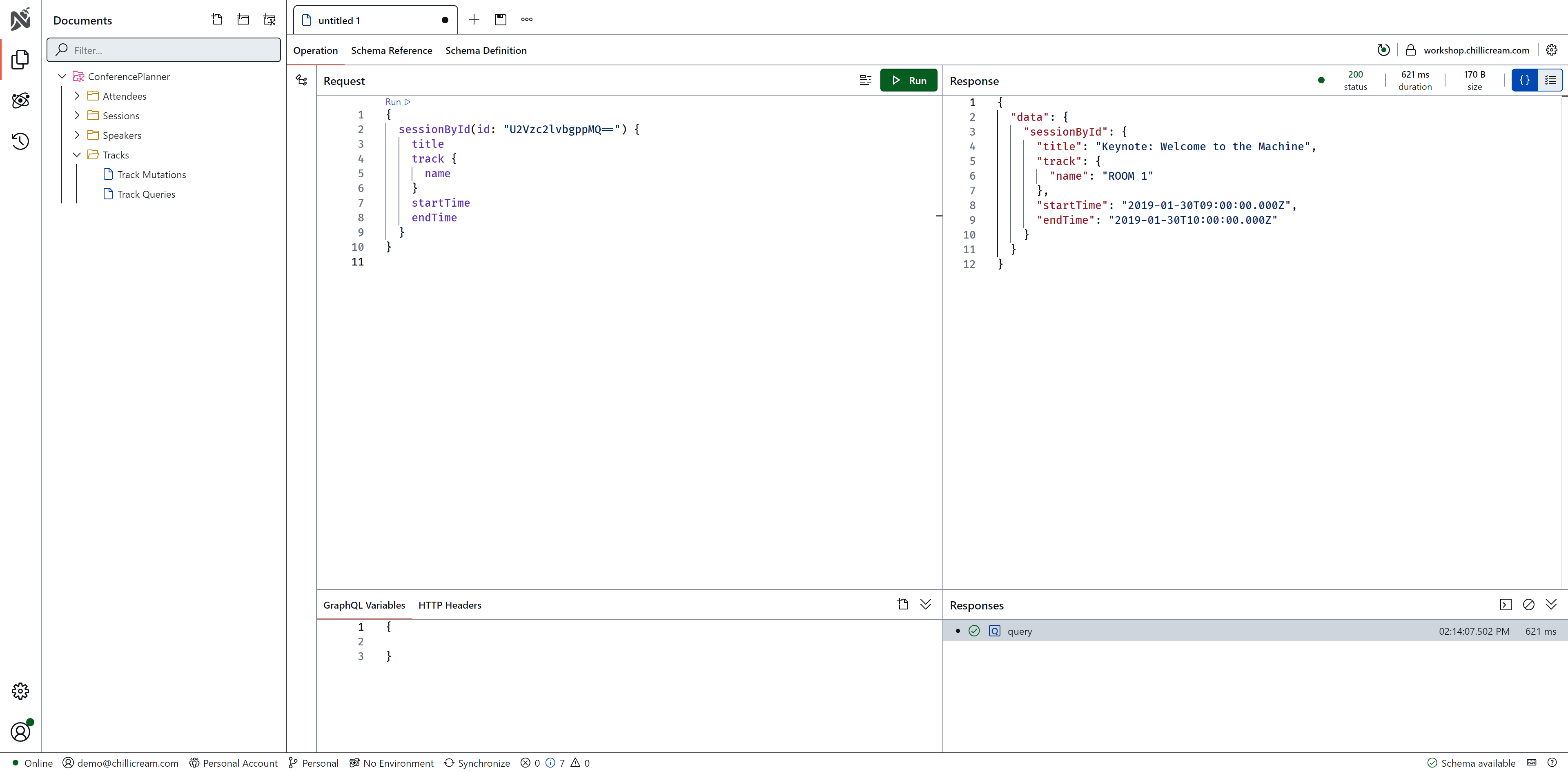Viewport: 1568px width, 772px height.
Task: Open the HTTP Headers tab
Action: [x=449, y=605]
